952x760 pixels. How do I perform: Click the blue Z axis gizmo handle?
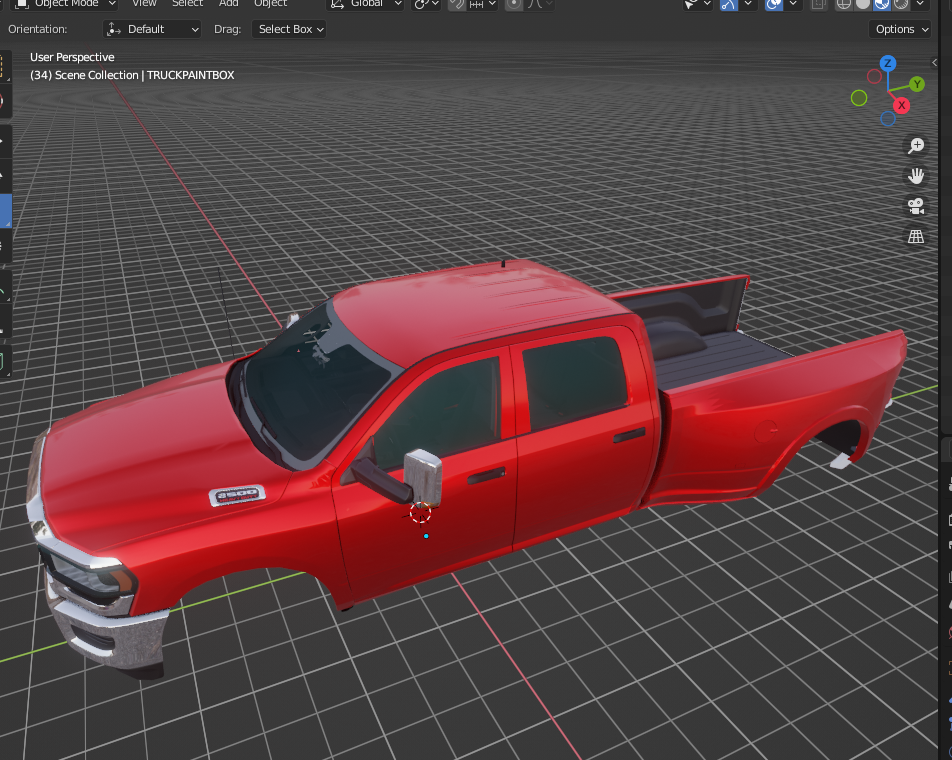(x=888, y=63)
